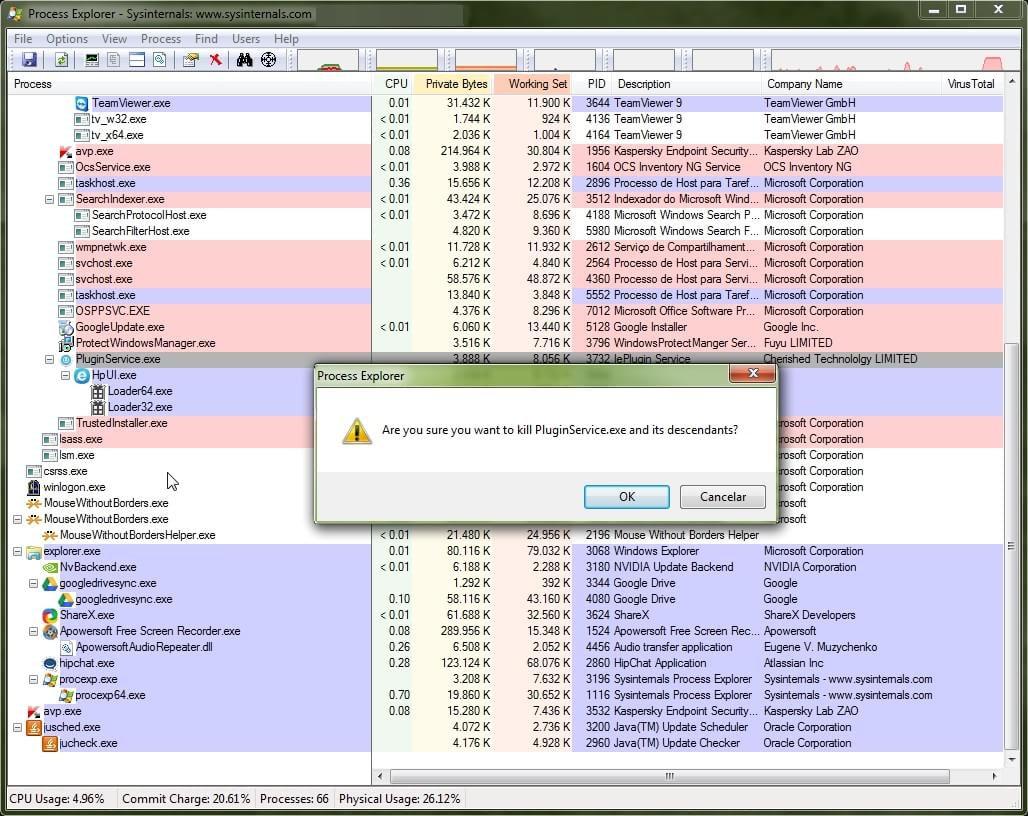The image size is (1028, 816).
Task: Select the wmpnetwk.exe process row
Action: click(x=505, y=247)
